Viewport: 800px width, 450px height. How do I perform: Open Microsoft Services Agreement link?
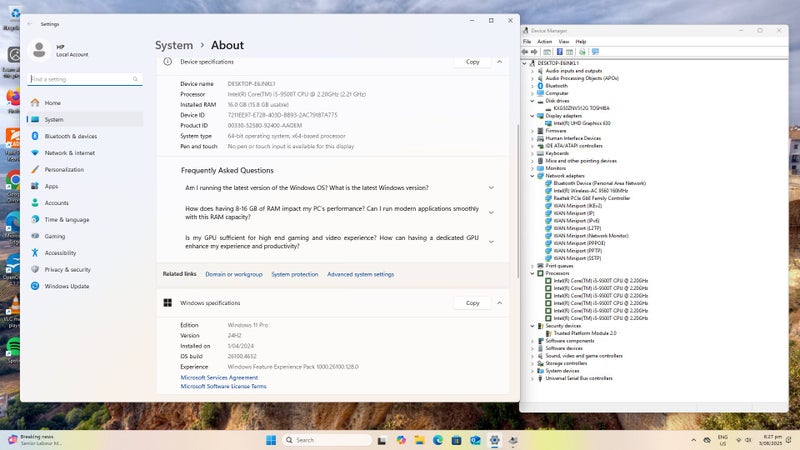coord(219,378)
